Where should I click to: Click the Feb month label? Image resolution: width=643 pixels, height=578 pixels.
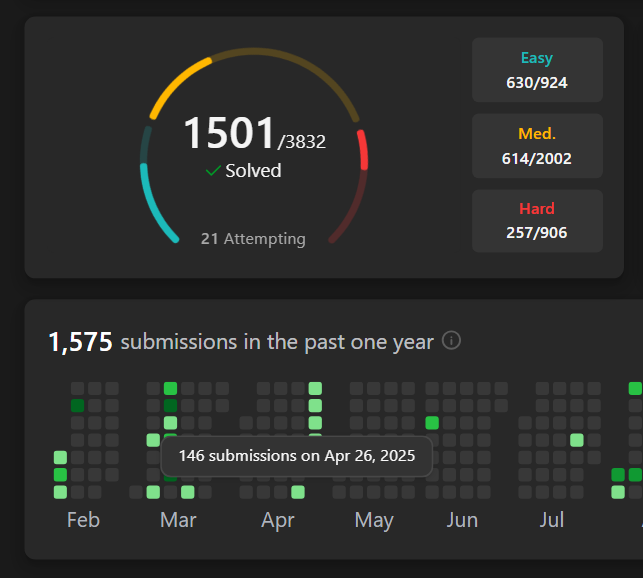coord(83,520)
